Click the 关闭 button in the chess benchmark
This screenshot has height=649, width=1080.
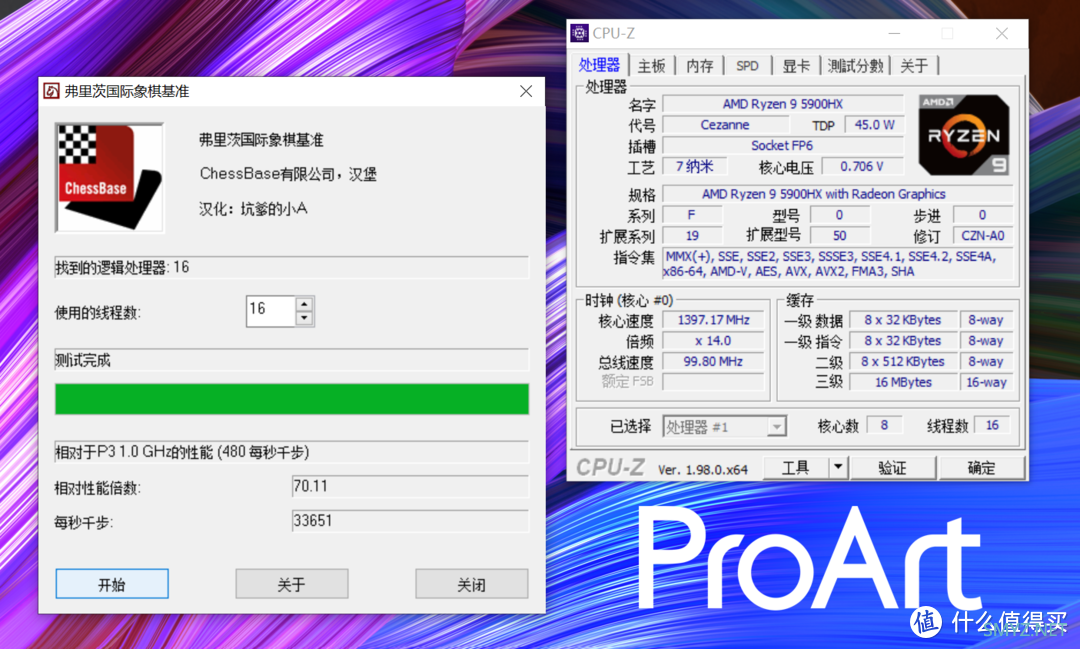coord(472,584)
